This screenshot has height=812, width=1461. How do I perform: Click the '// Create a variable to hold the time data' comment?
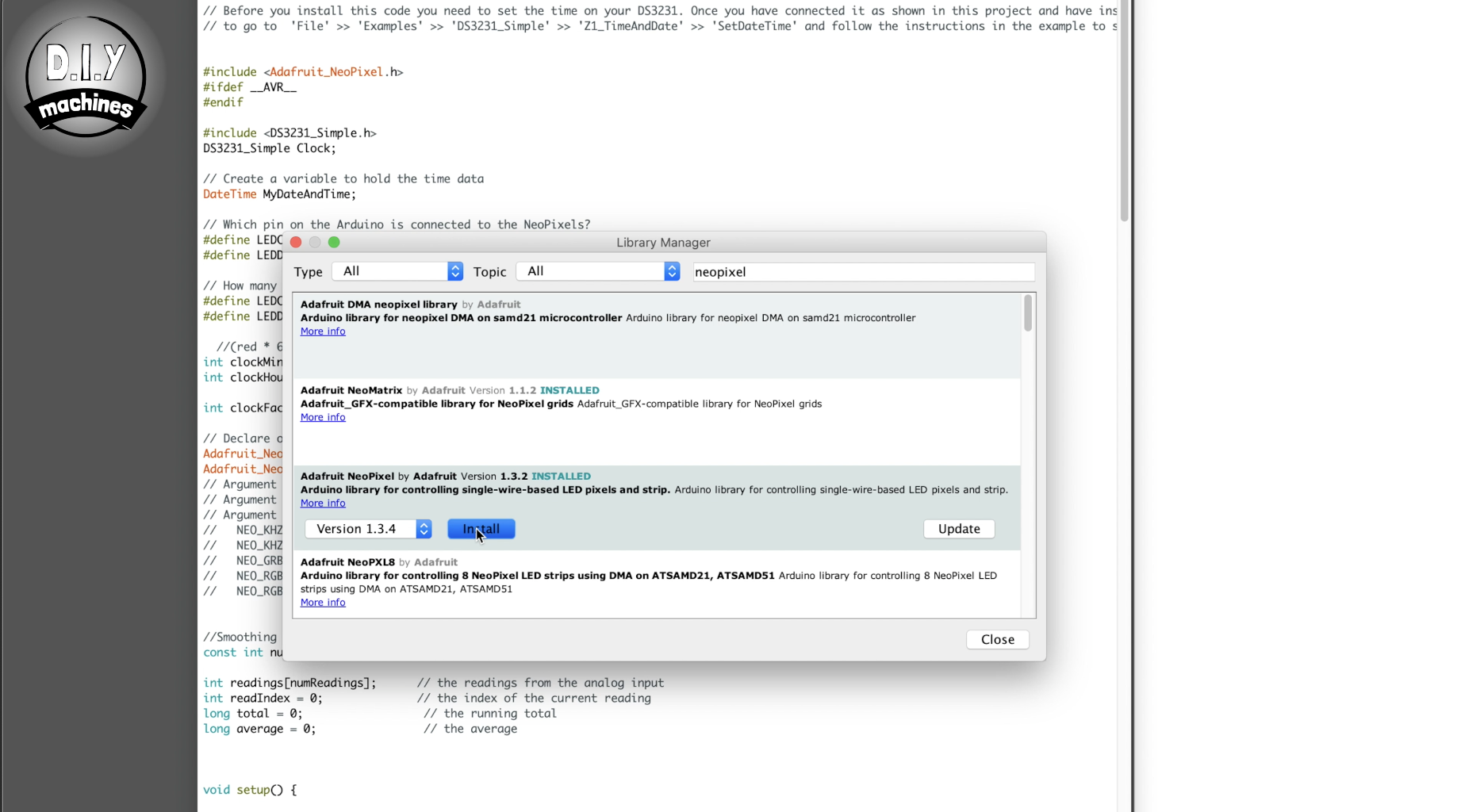point(343,179)
